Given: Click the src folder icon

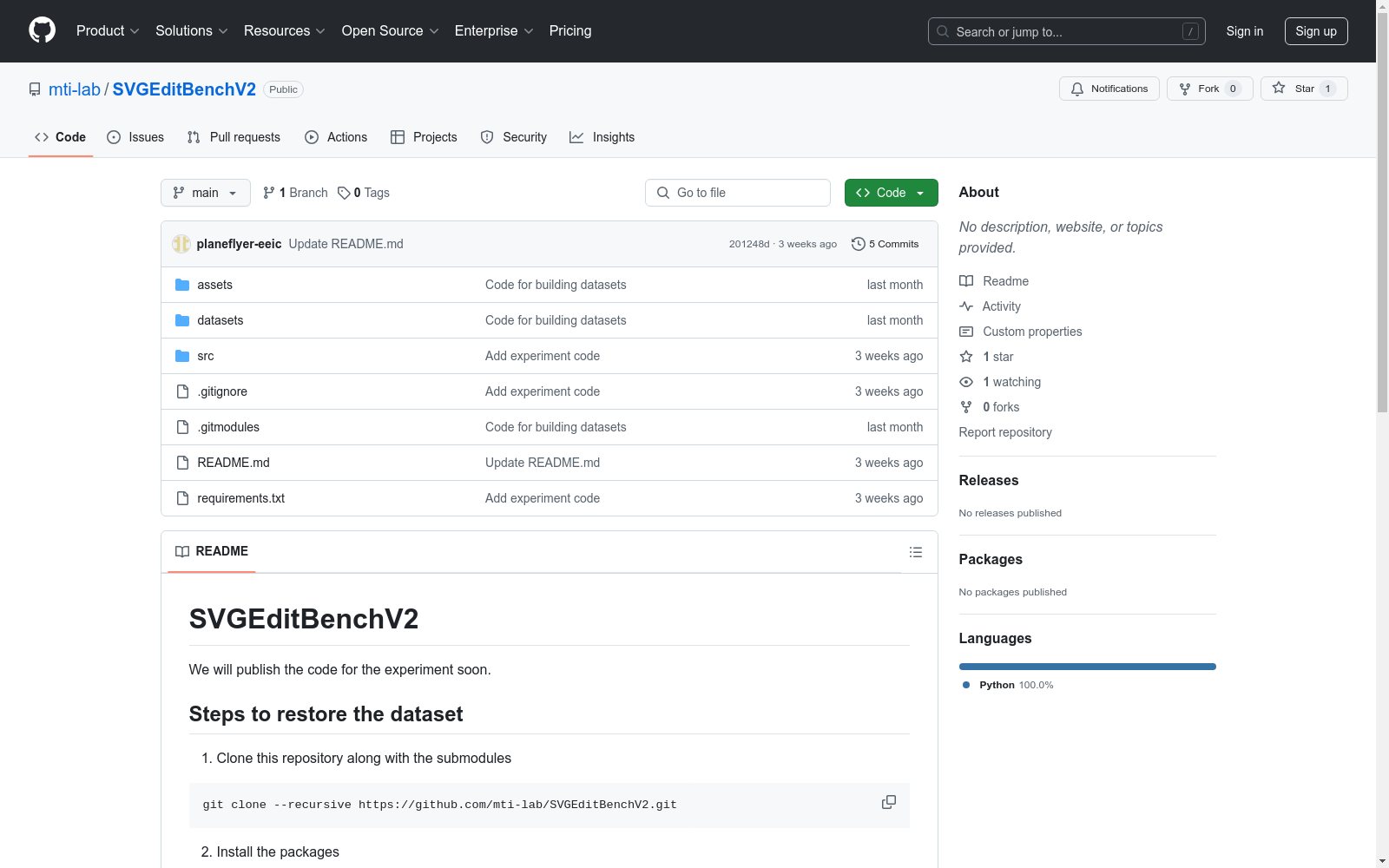Looking at the screenshot, I should pyautogui.click(x=182, y=356).
